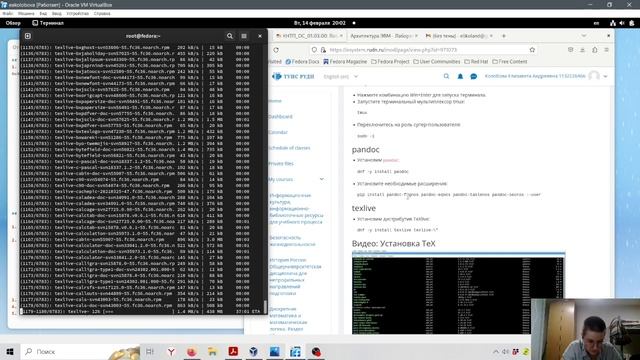Open the list all tabs dropdown
640x360 pixels.
pos(584,36)
